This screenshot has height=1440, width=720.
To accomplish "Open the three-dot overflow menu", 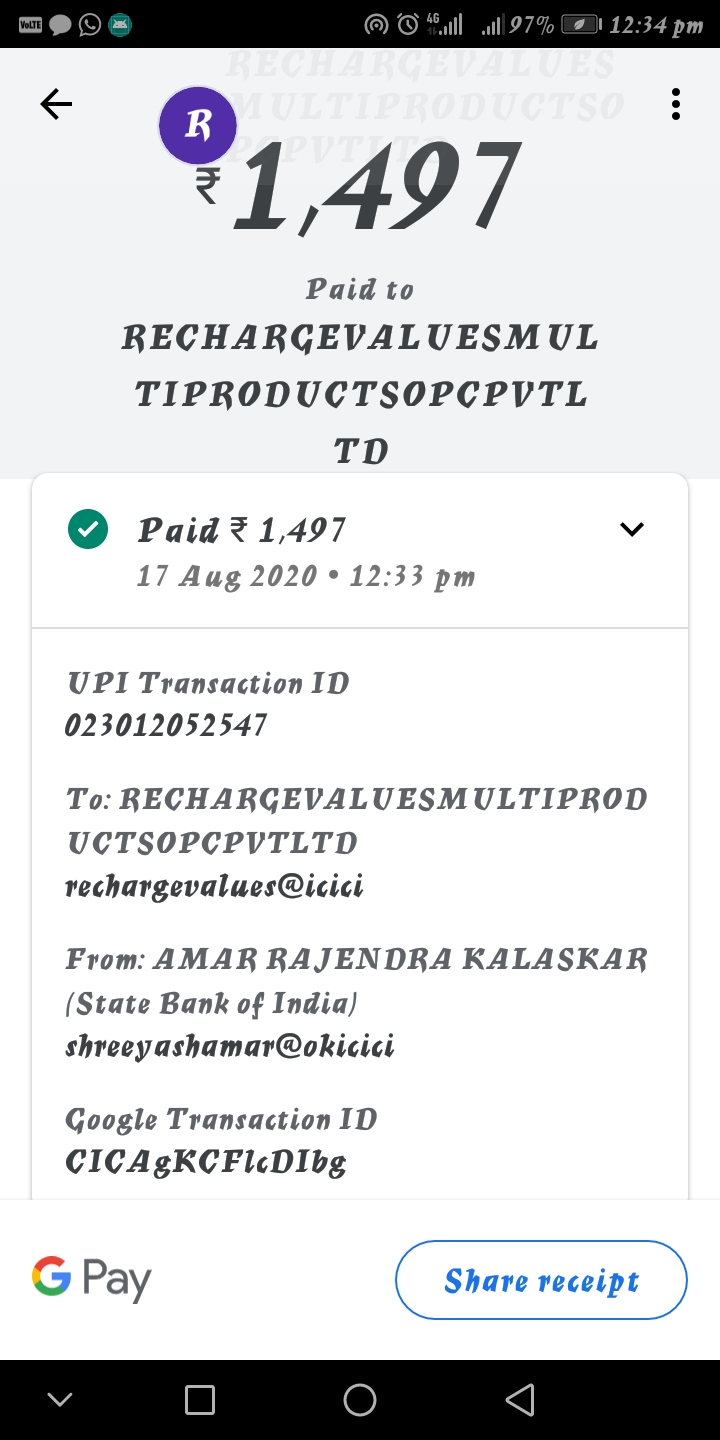I will tap(676, 104).
